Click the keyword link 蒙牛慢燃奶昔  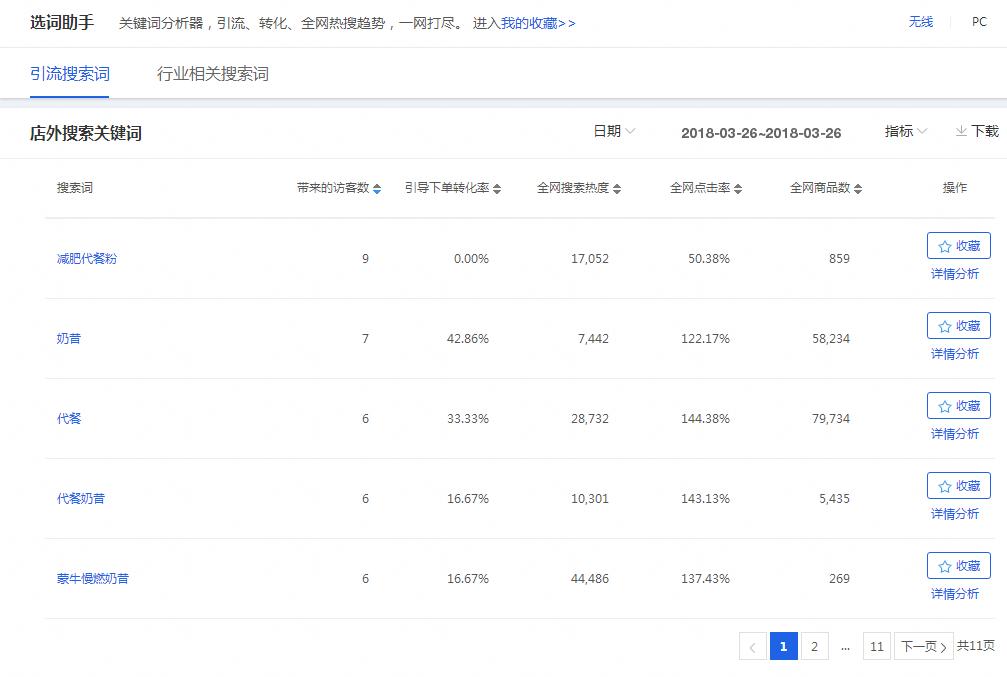94,578
